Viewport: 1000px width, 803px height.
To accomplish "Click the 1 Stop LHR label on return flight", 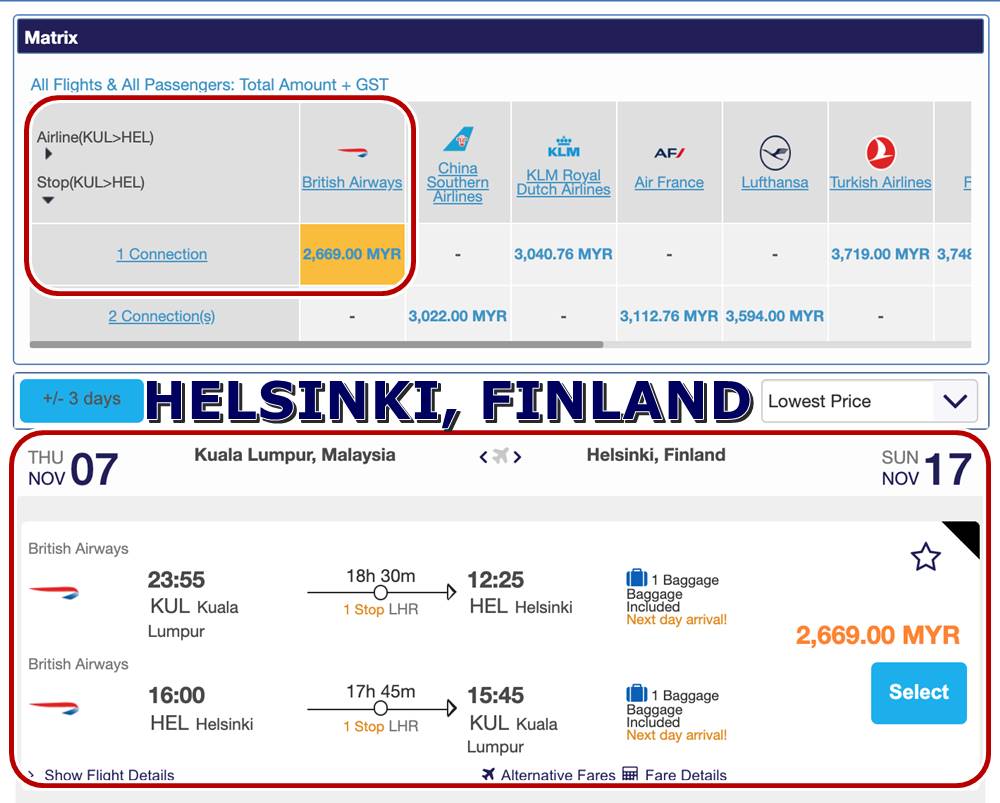I will tap(381, 726).
